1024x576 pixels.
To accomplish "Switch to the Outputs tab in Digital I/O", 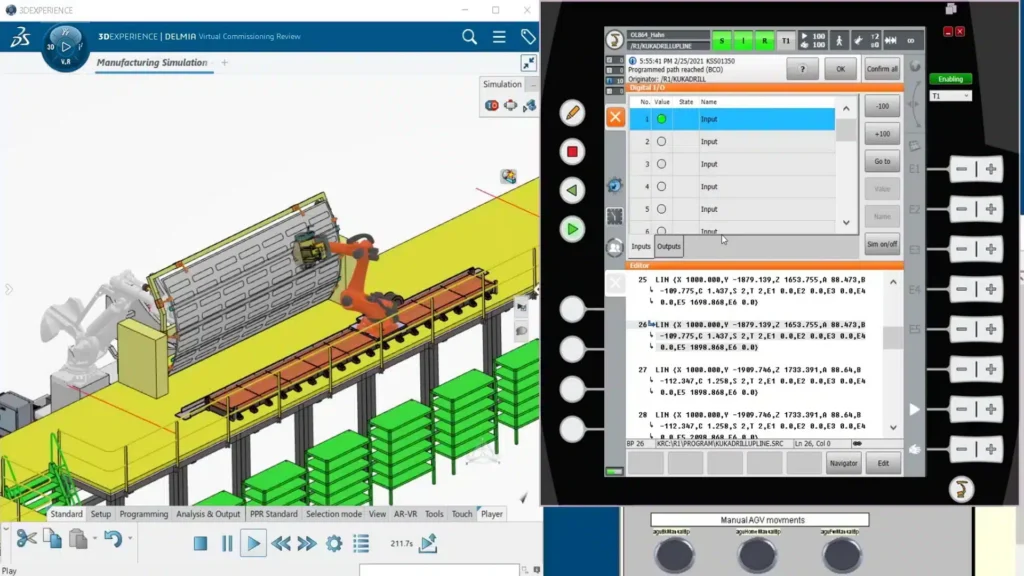I will [668, 246].
